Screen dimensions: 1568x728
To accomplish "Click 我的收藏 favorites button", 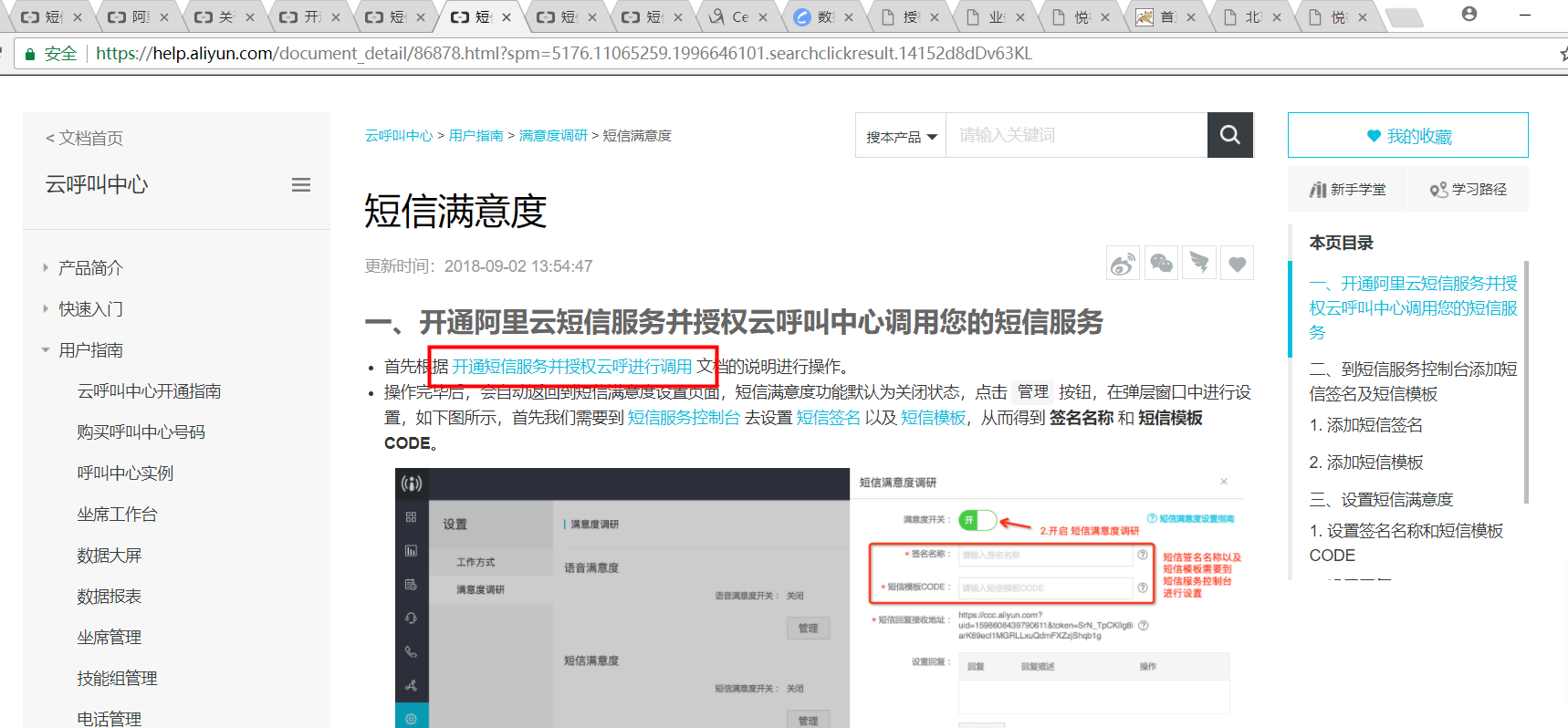I will 1408,136.
